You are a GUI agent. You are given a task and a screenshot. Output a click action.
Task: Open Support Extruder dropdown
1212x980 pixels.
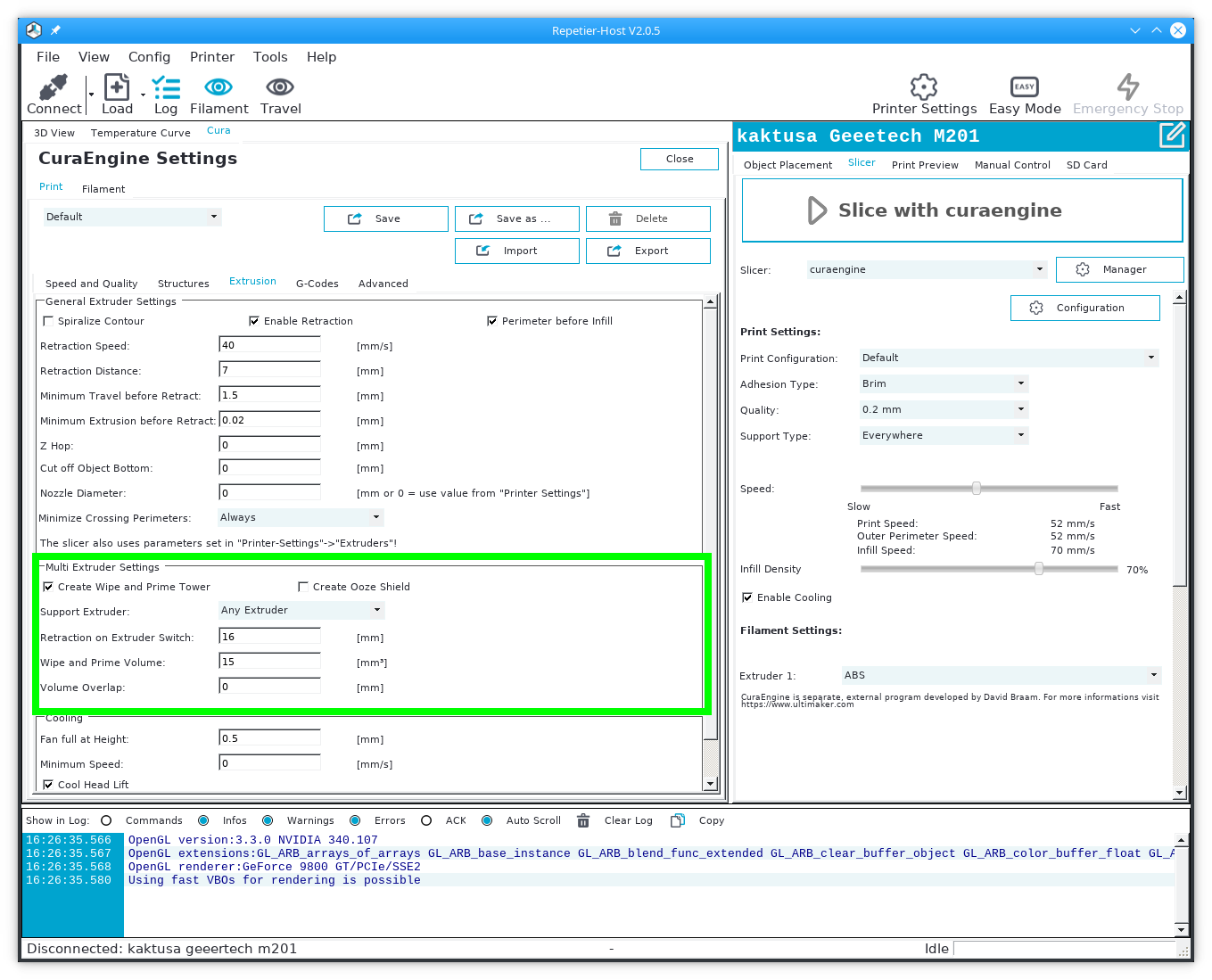pos(301,610)
